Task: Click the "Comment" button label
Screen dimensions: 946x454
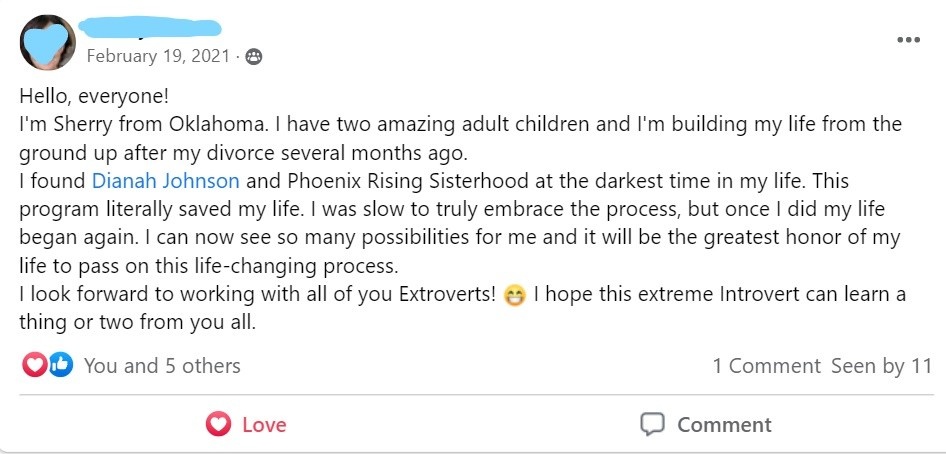Action: (724, 425)
